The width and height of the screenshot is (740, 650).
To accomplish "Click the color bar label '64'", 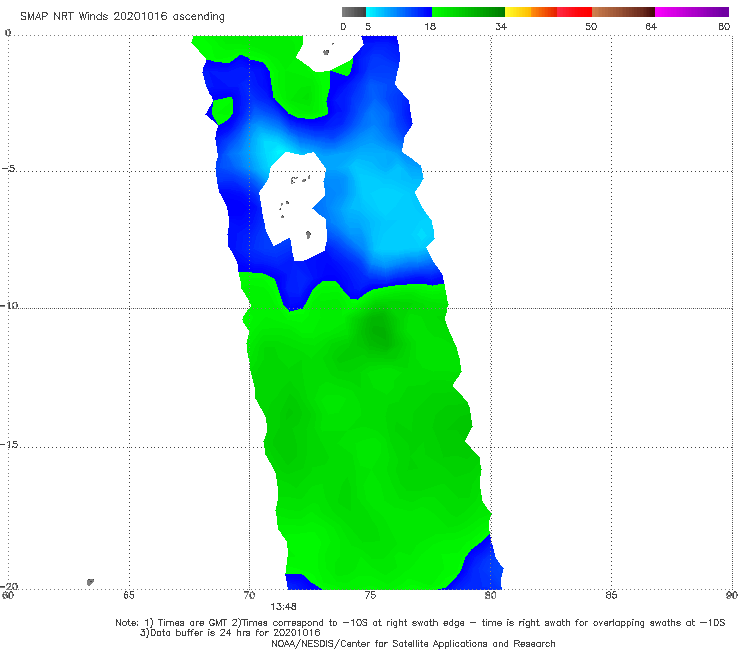I will click(651, 26).
